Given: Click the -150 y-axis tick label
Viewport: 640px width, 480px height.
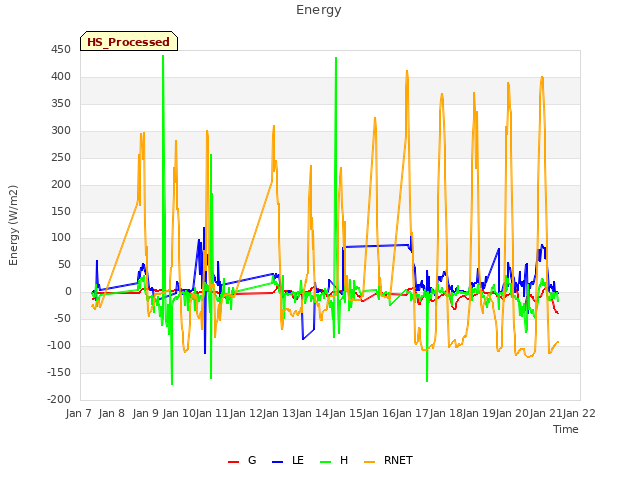Looking at the screenshot, I should pyautogui.click(x=59, y=373).
